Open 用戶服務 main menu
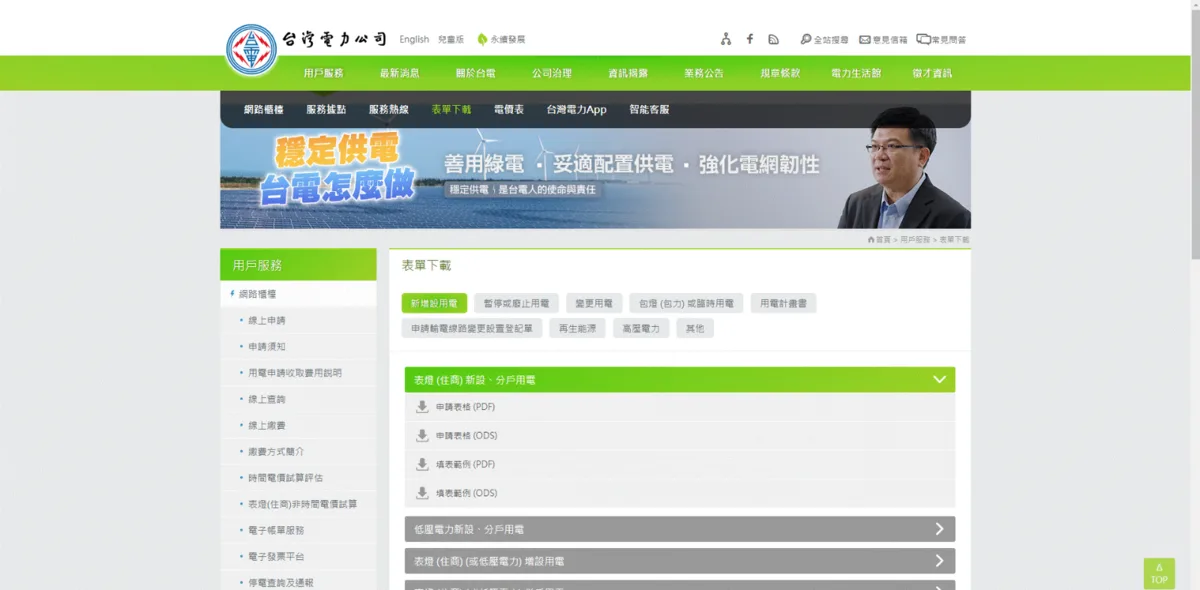The height and width of the screenshot is (590, 1200). point(323,73)
